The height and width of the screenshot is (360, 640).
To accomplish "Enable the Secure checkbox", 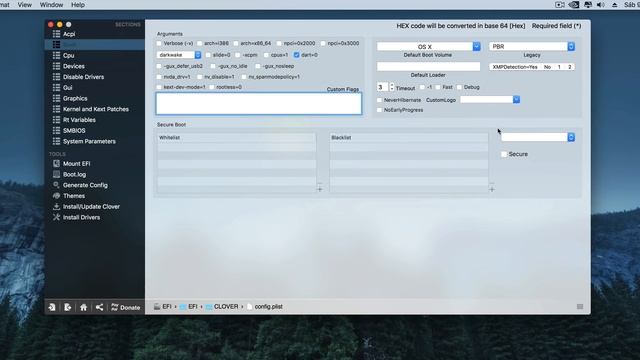I will pos(504,154).
